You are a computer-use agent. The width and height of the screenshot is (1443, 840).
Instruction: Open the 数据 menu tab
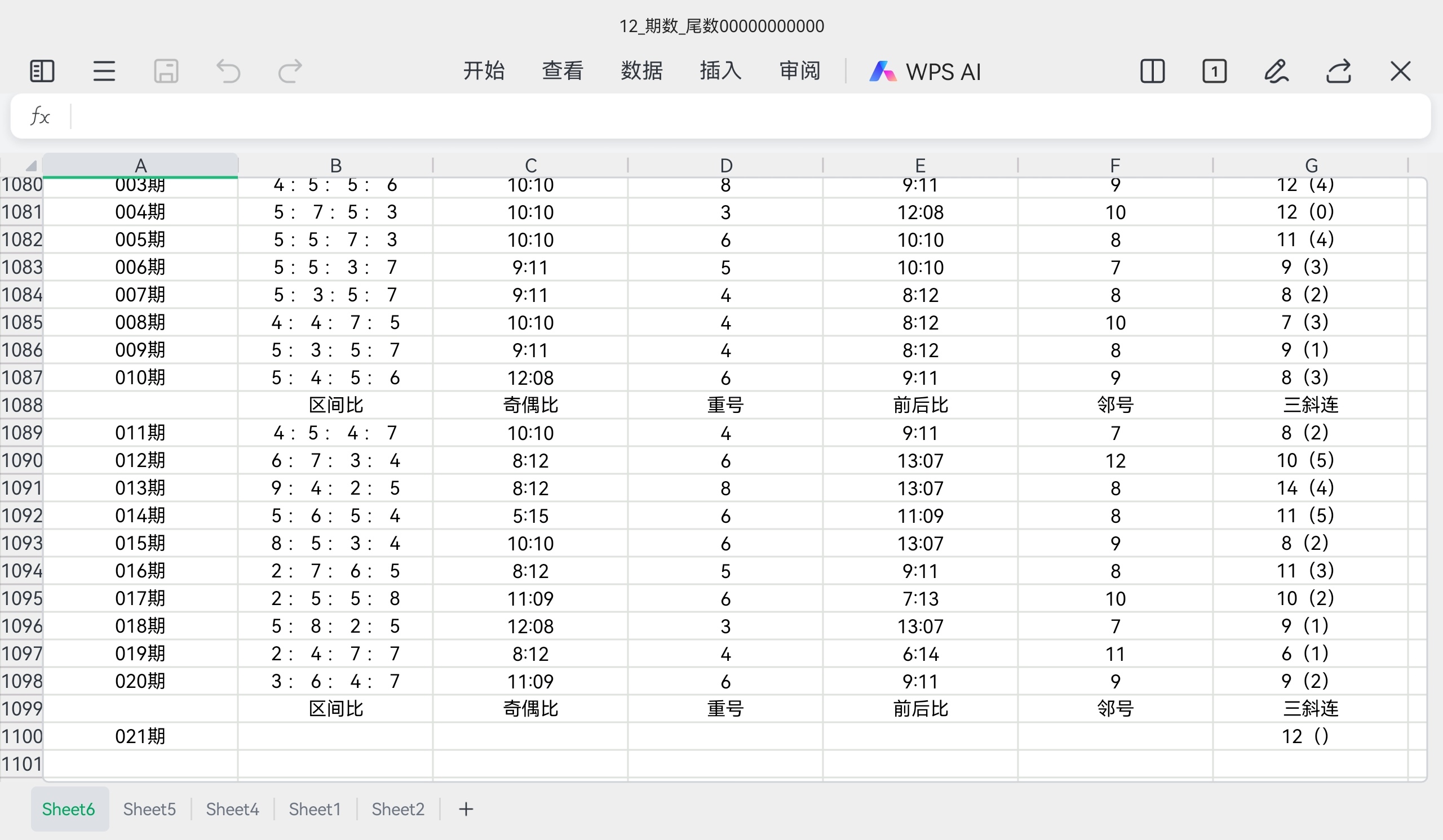pos(641,71)
